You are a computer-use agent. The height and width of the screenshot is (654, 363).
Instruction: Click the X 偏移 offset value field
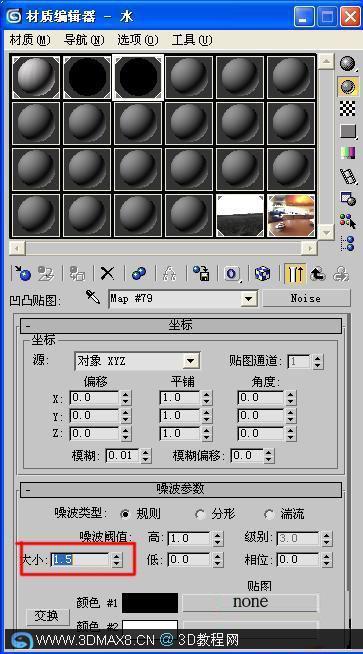(x=94, y=397)
